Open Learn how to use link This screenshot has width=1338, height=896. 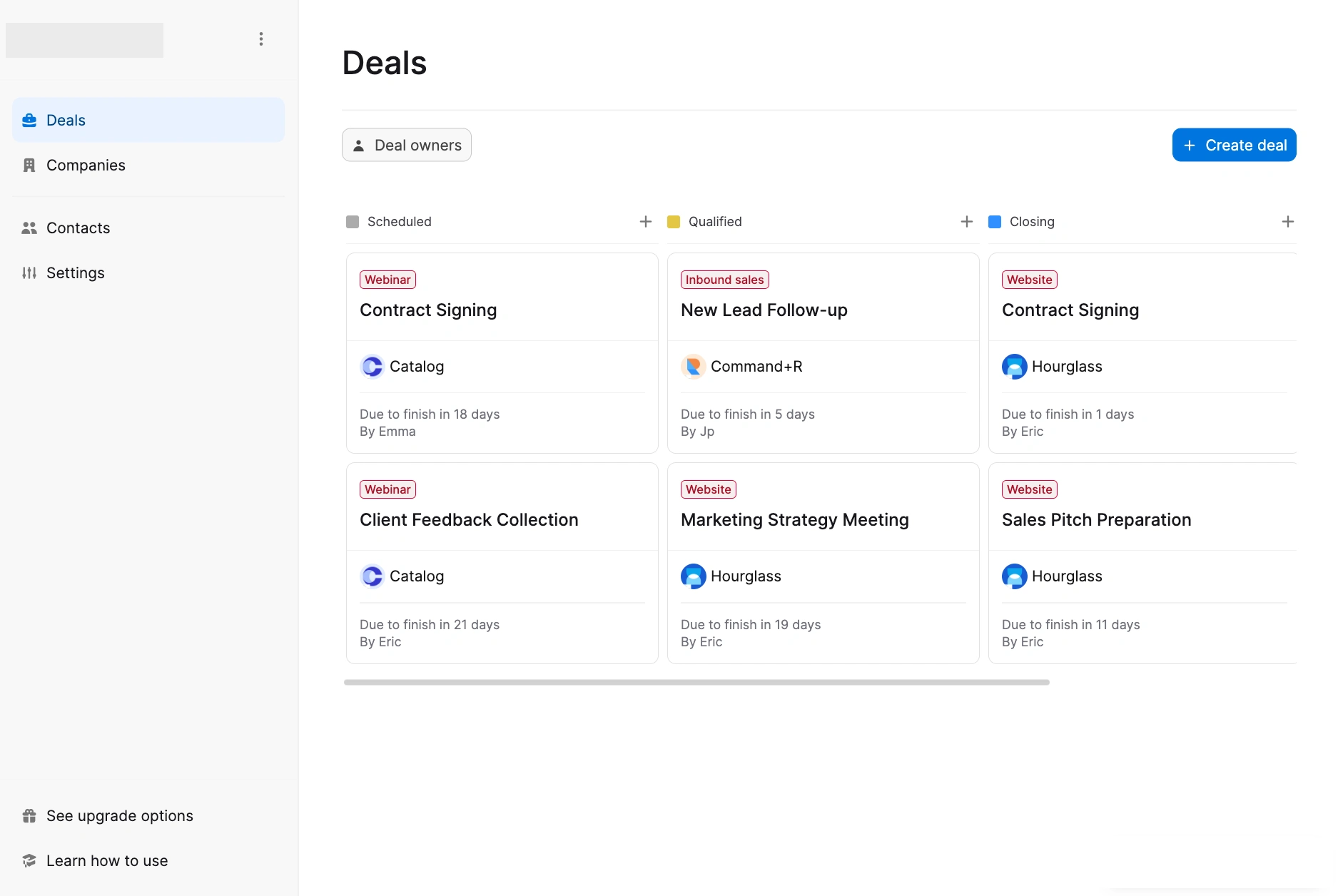107,861
